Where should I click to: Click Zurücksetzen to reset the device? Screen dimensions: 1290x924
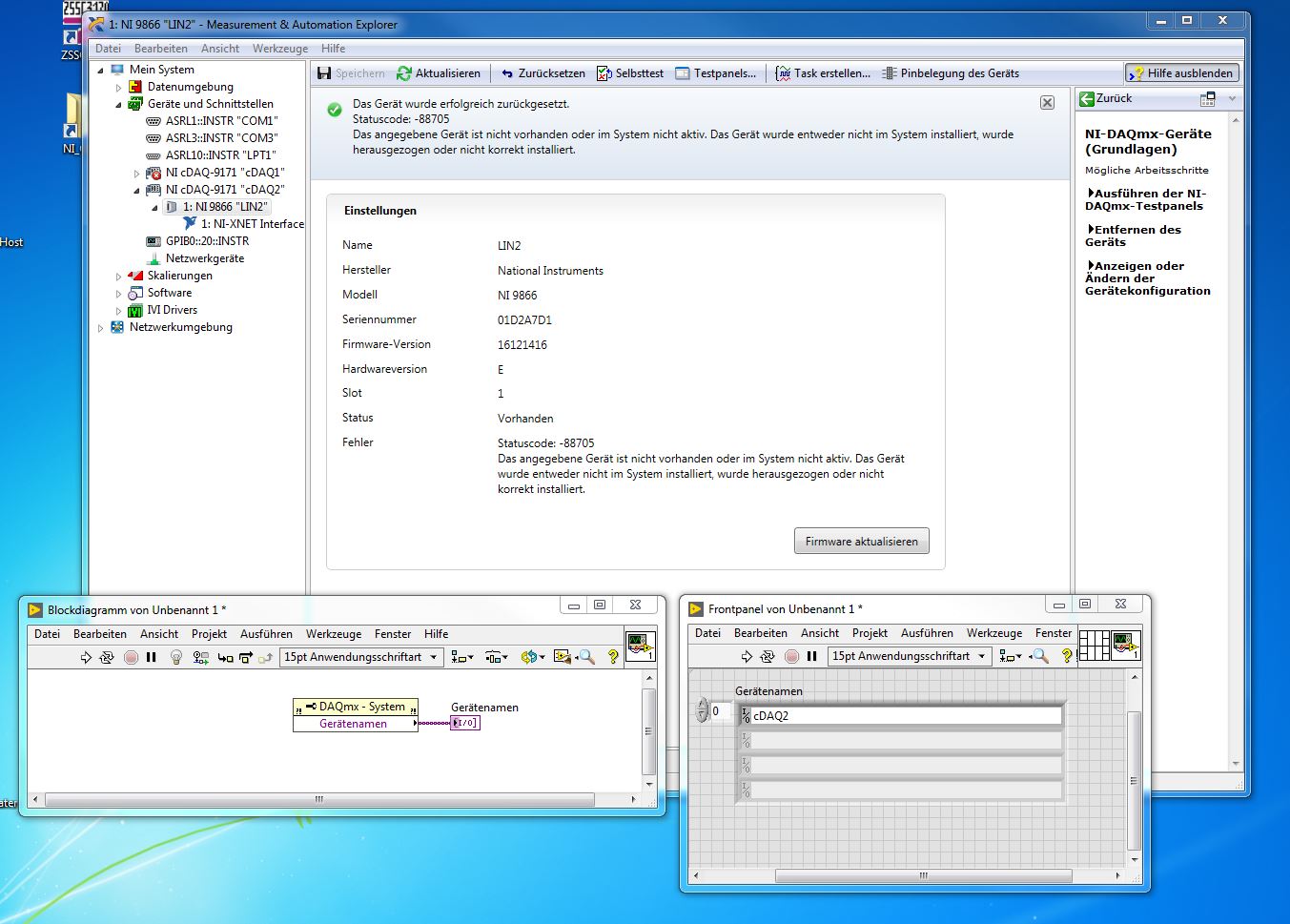coord(543,73)
